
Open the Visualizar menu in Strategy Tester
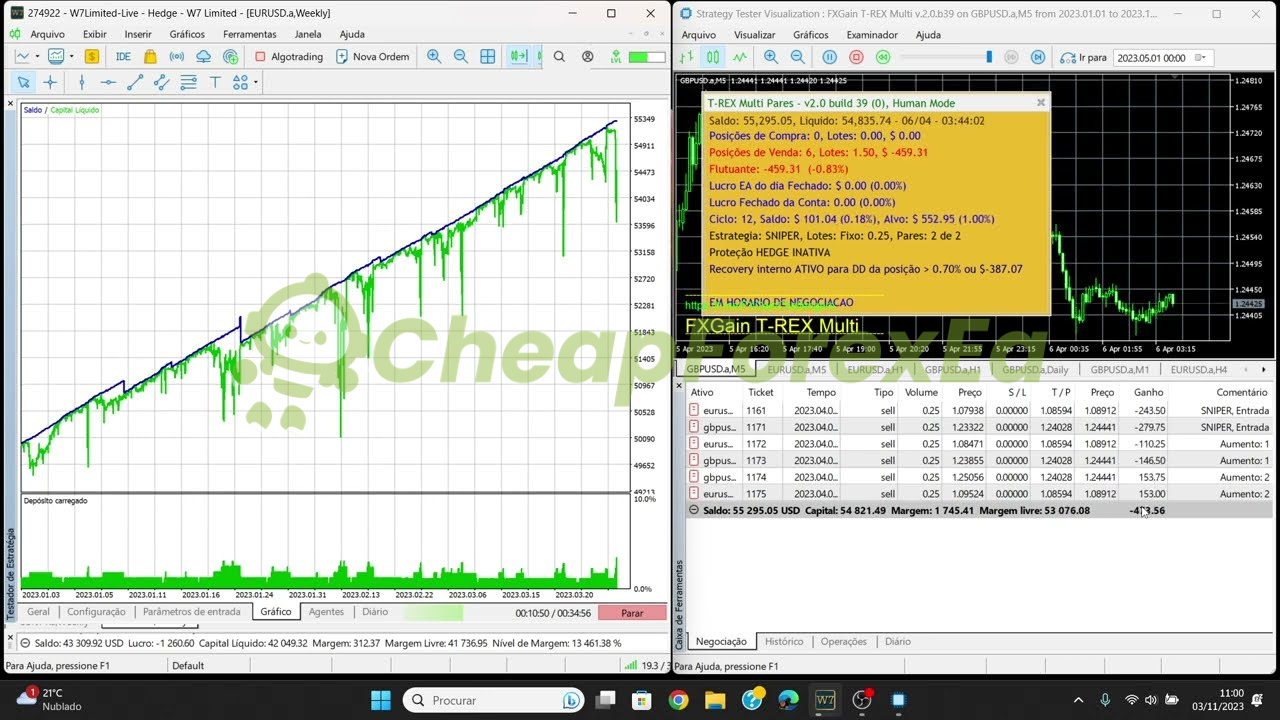pos(755,35)
